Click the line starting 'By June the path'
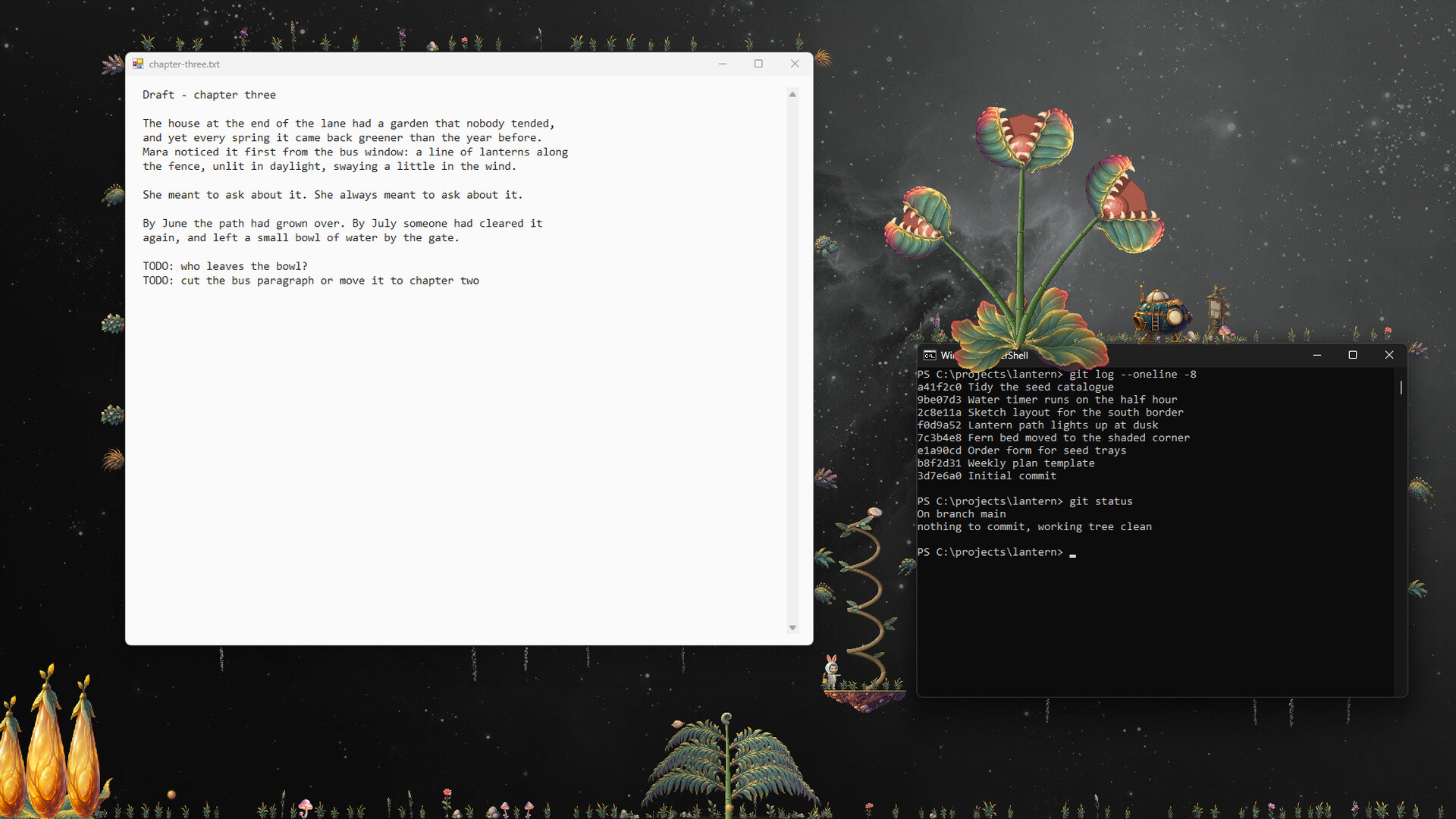The image size is (1456, 819). pos(343,224)
